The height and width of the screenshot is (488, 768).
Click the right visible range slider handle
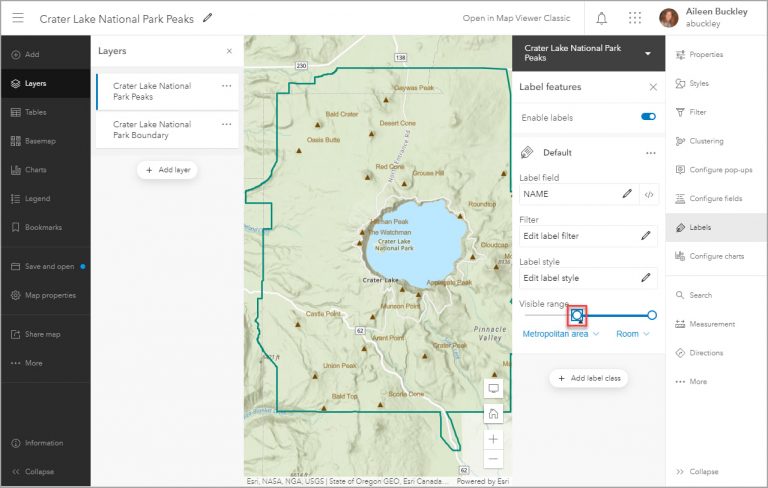click(651, 315)
